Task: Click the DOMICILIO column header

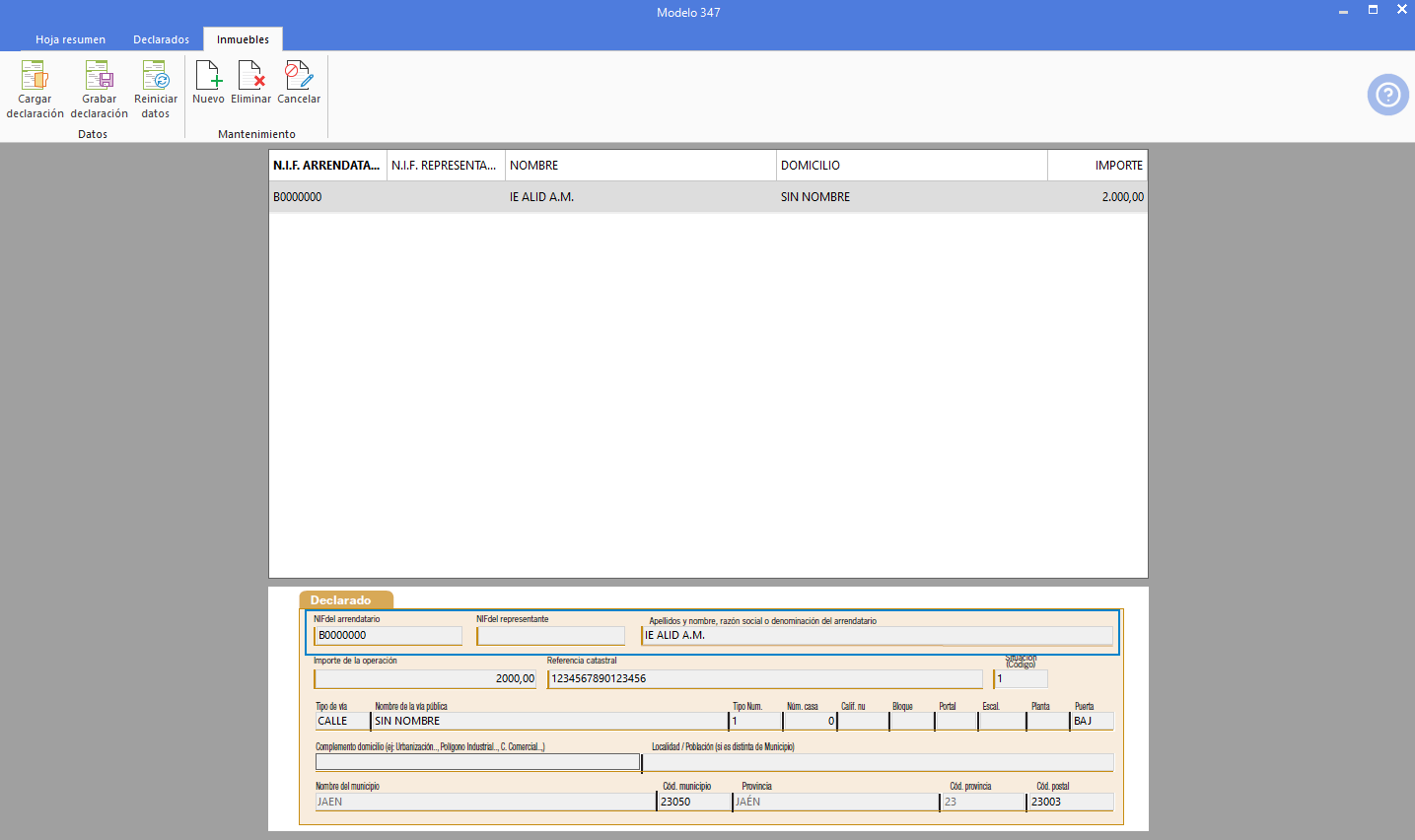Action: (x=912, y=166)
